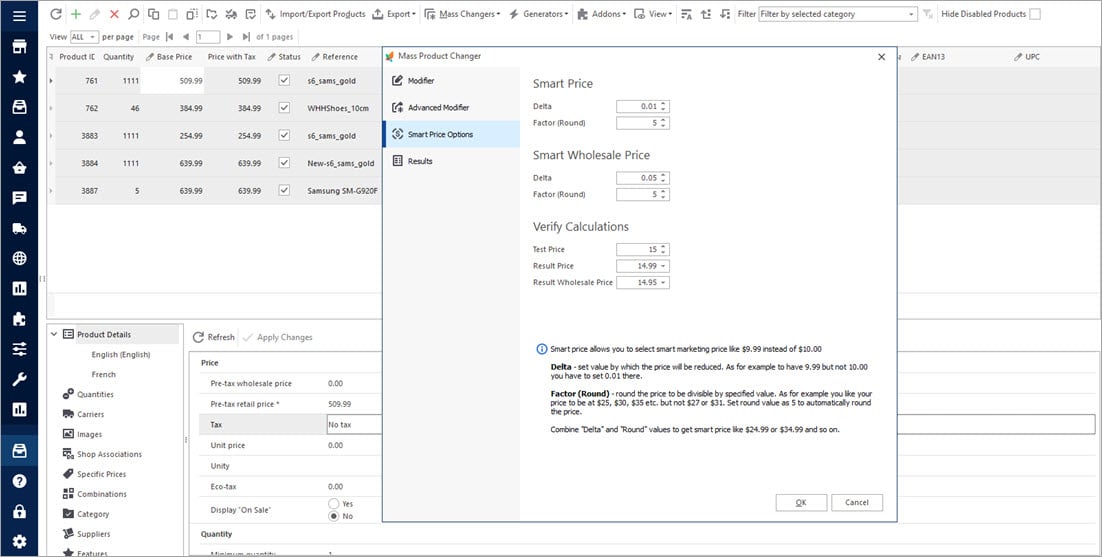Image resolution: width=1102 pixels, height=557 pixels.
Task: Select the English (English) language item
Action: (121, 355)
